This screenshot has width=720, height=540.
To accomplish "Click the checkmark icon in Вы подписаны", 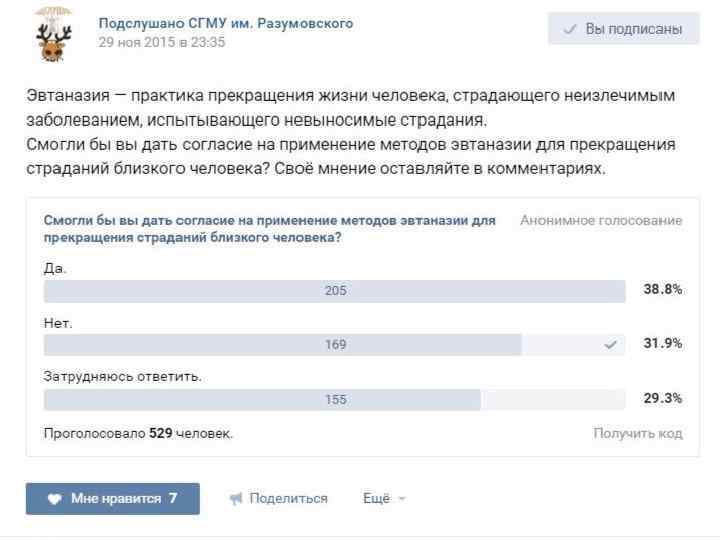I will coord(570,29).
